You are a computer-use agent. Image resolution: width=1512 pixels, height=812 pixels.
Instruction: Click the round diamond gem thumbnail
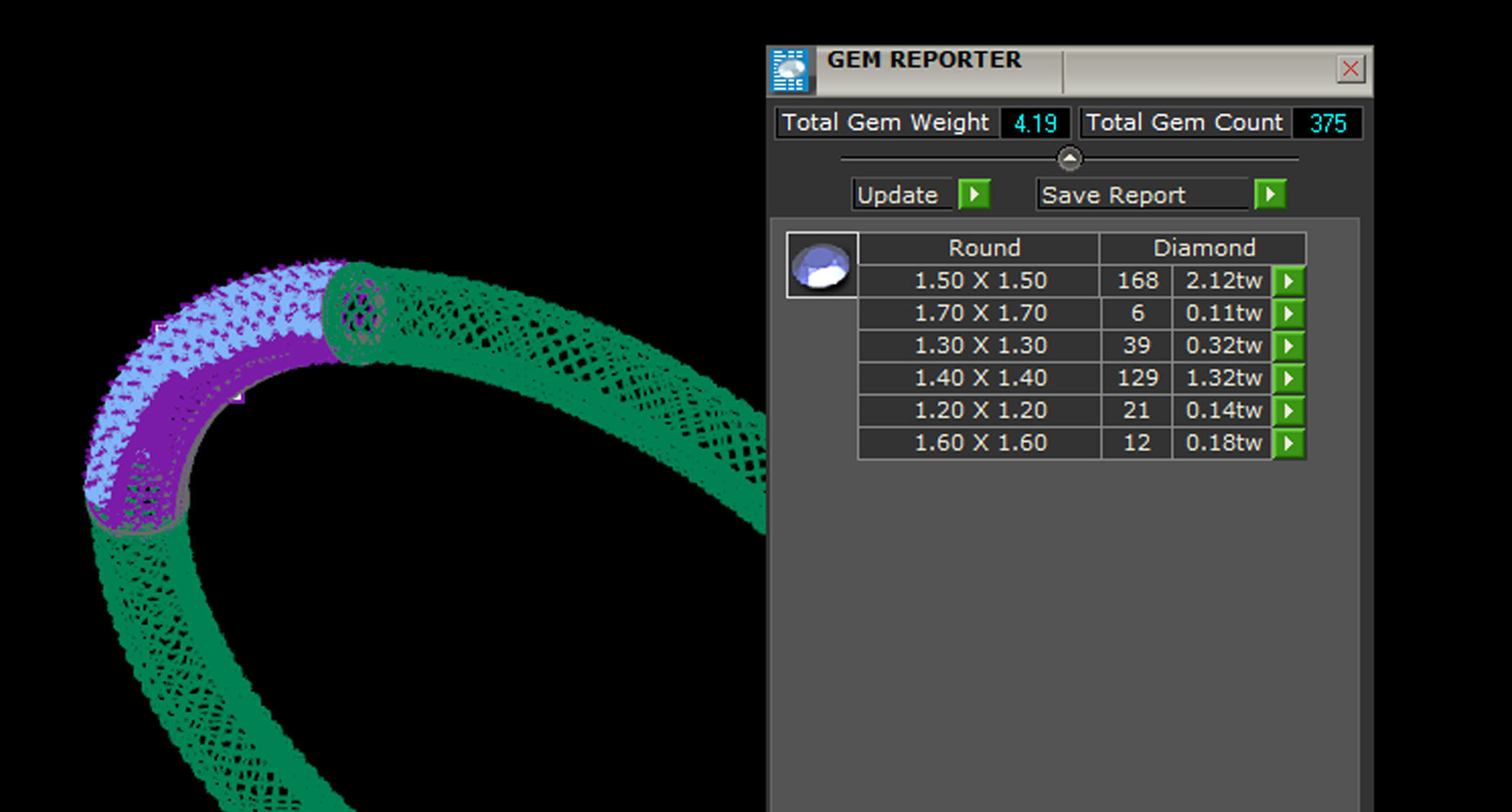pyautogui.click(x=822, y=265)
